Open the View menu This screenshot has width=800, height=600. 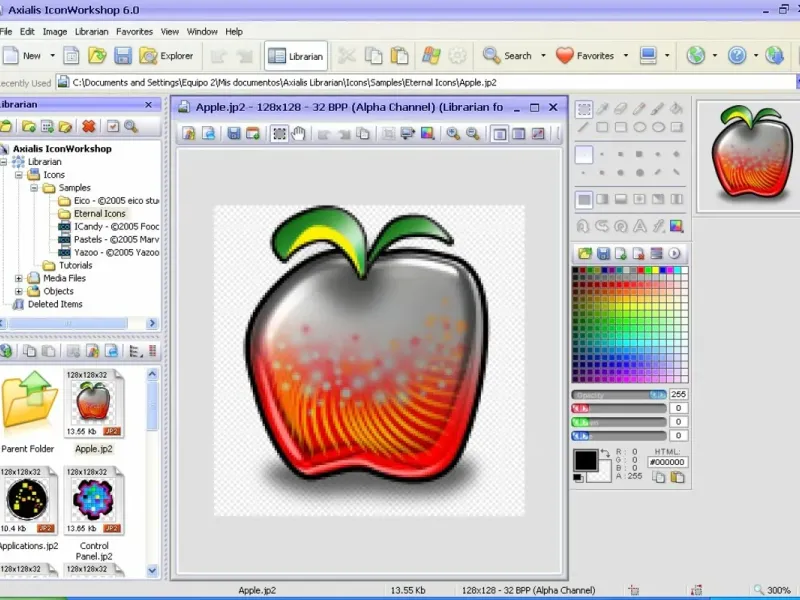pos(170,32)
